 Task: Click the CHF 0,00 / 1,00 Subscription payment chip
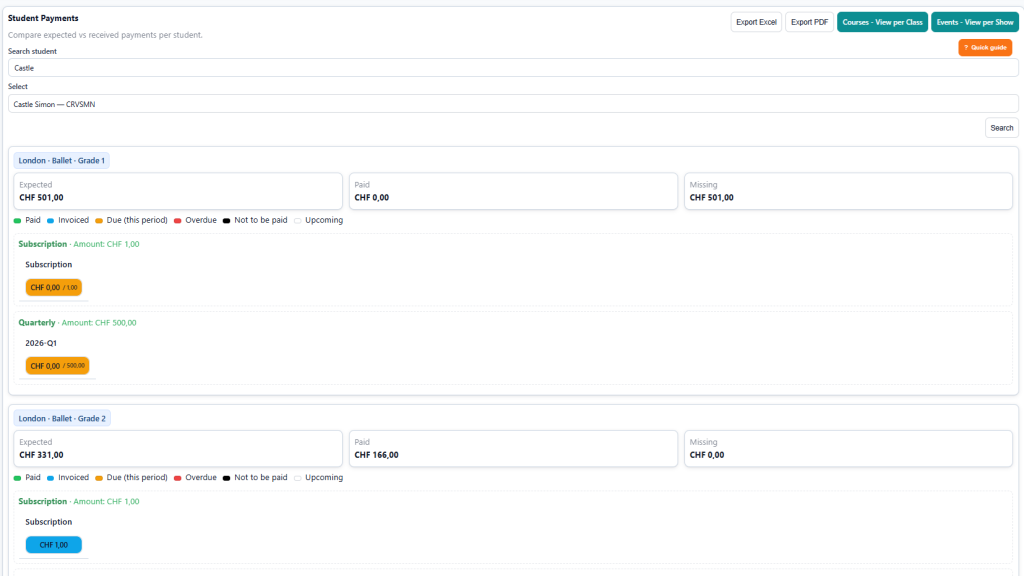52,287
